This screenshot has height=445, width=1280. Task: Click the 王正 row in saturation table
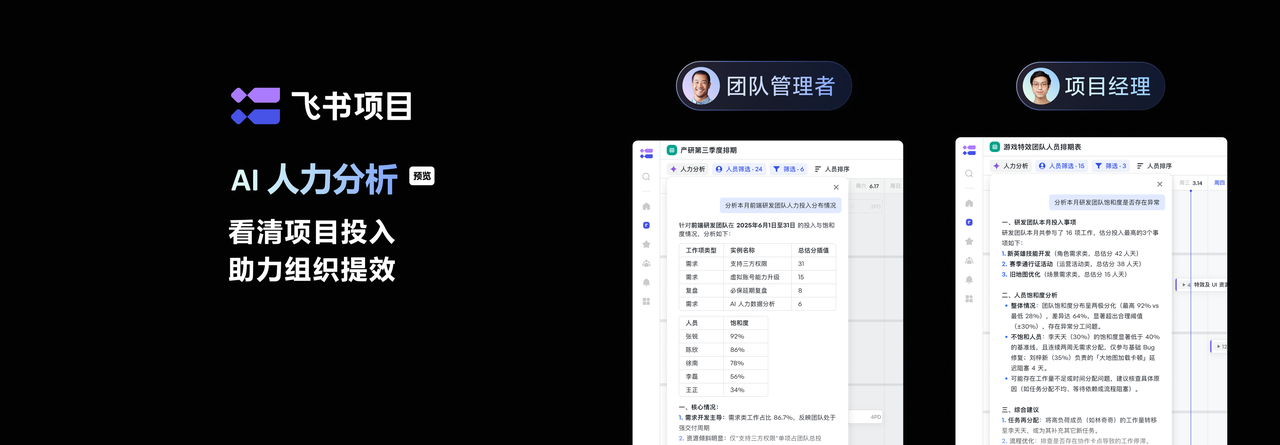click(x=723, y=390)
